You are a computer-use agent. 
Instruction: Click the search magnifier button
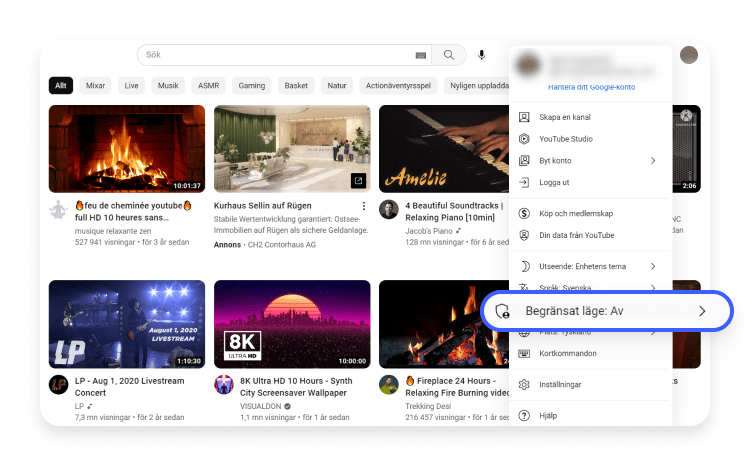pyautogui.click(x=449, y=55)
